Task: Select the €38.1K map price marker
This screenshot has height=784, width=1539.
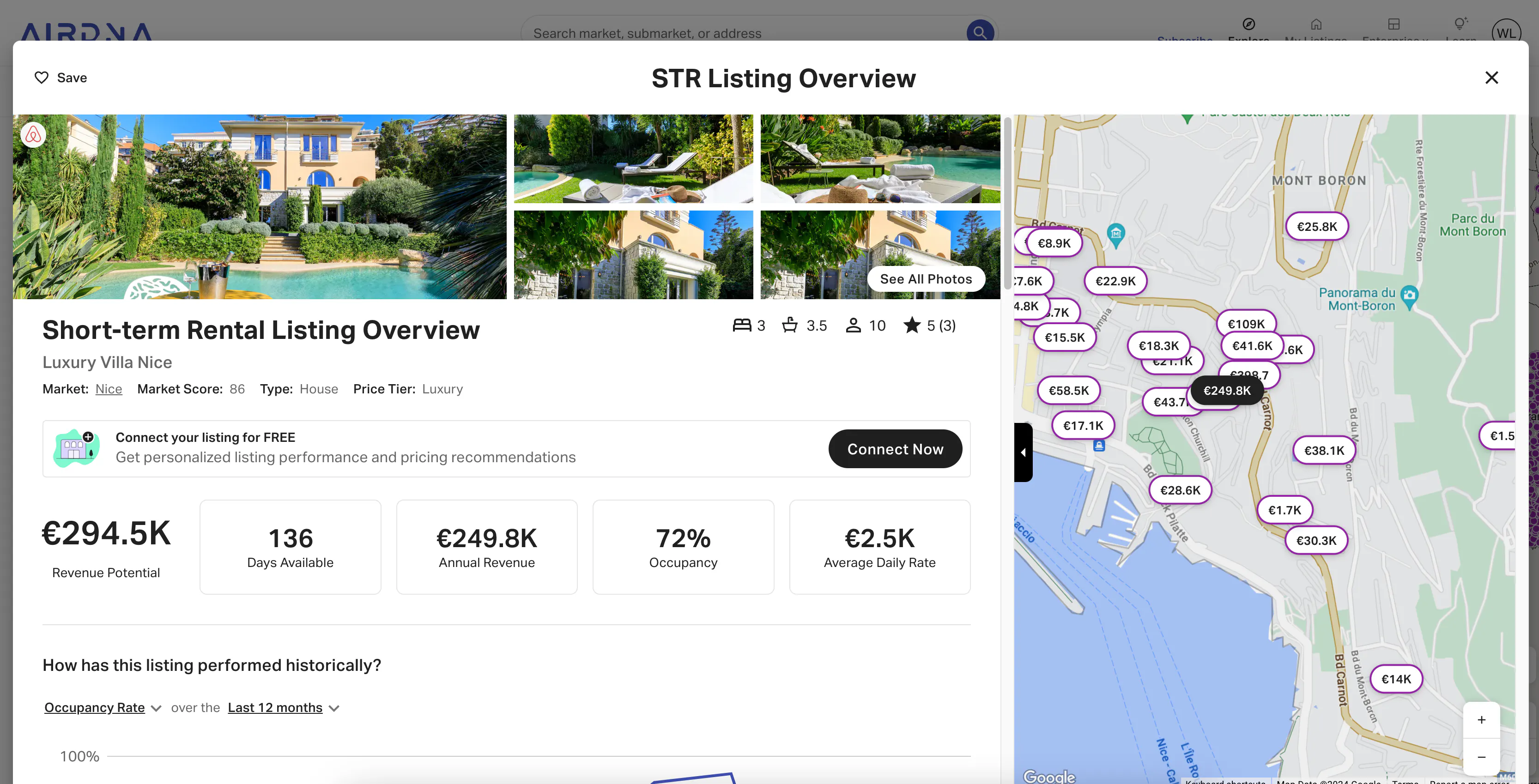Action: pyautogui.click(x=1324, y=451)
